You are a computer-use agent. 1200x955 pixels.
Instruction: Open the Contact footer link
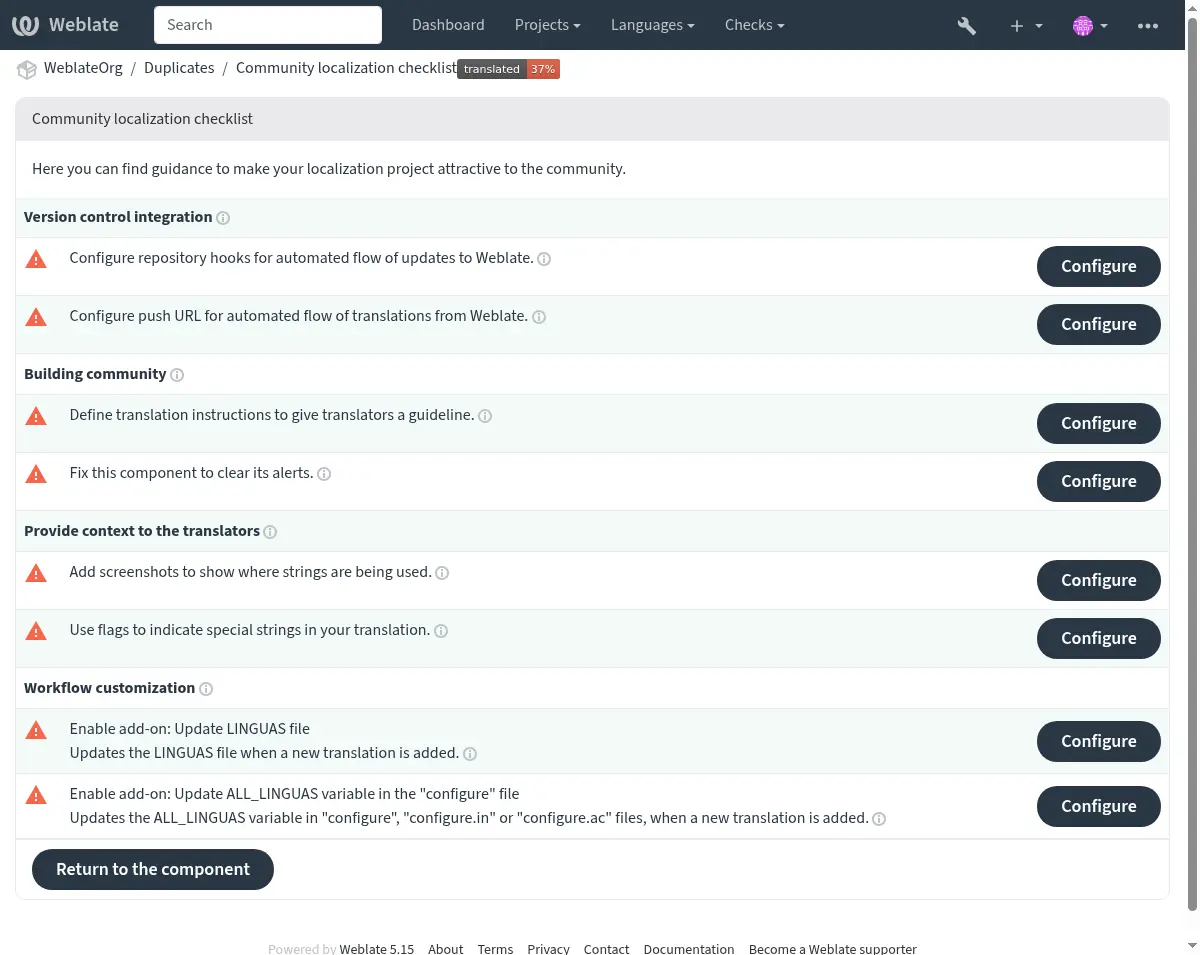[606, 948]
